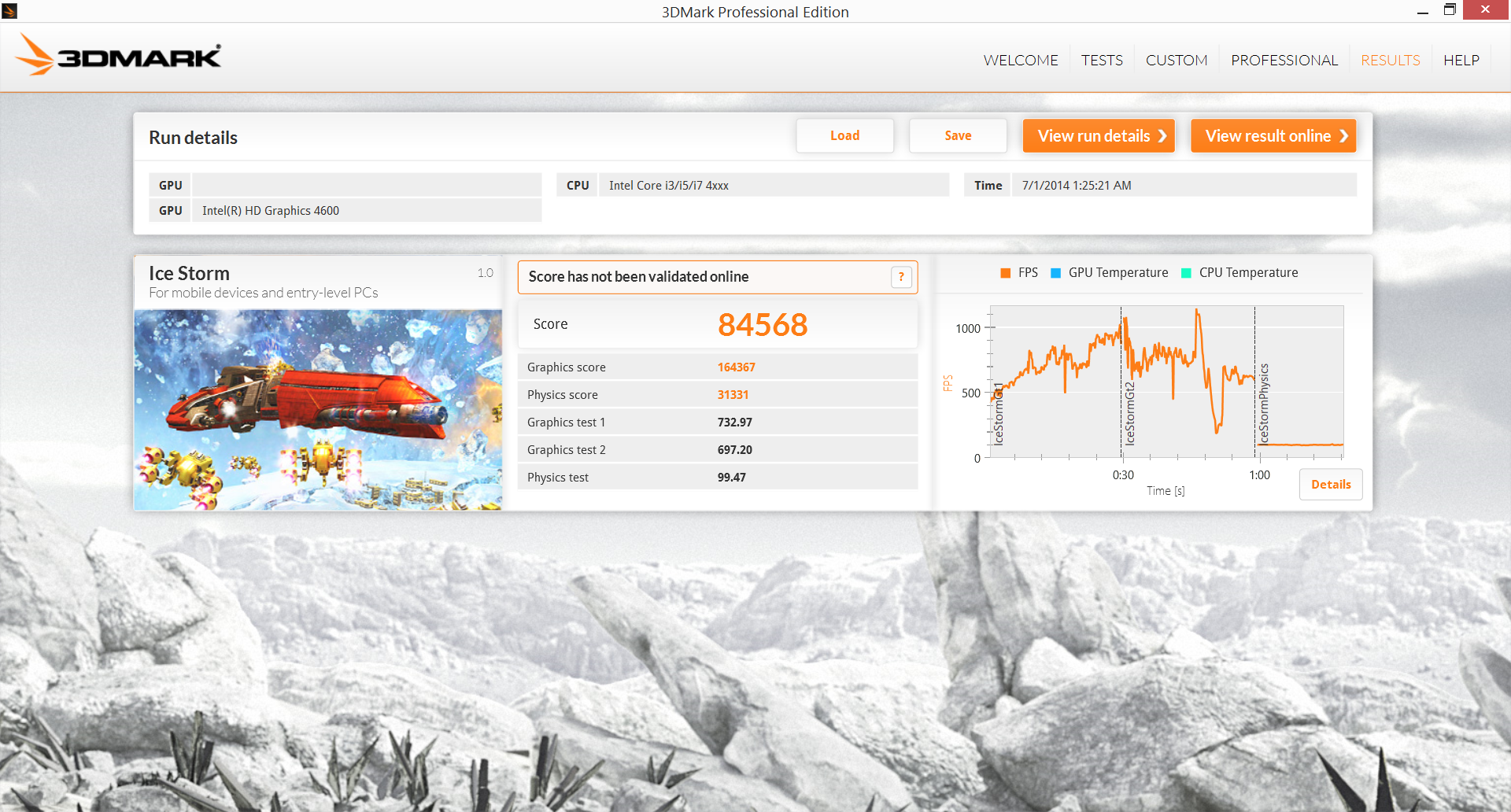Click the Ice Storm benchmark thumbnail
Viewport: 1511px width, 812px height.
318,409
